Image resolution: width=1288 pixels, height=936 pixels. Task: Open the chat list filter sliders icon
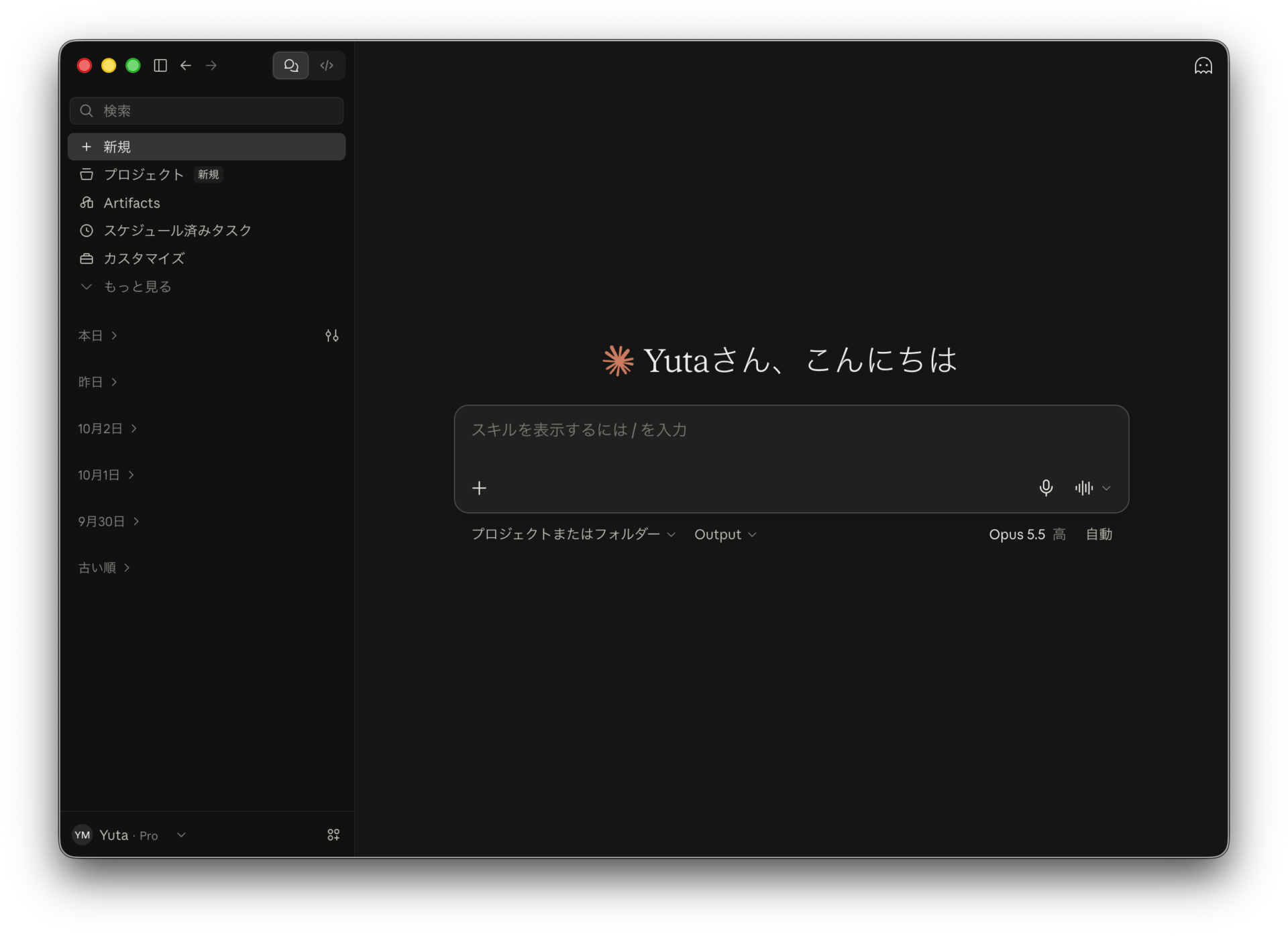(x=332, y=335)
